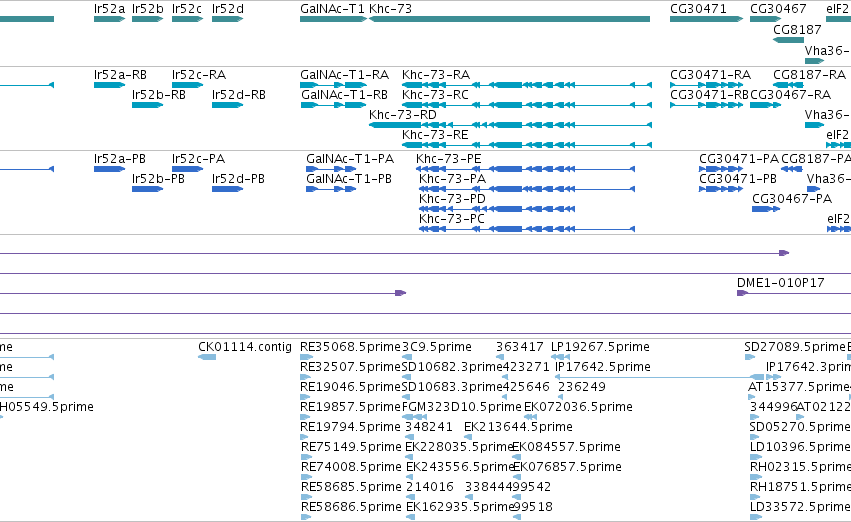Click EST EK213644.5prime
The height and width of the screenshot is (522, 851).
coord(518,428)
